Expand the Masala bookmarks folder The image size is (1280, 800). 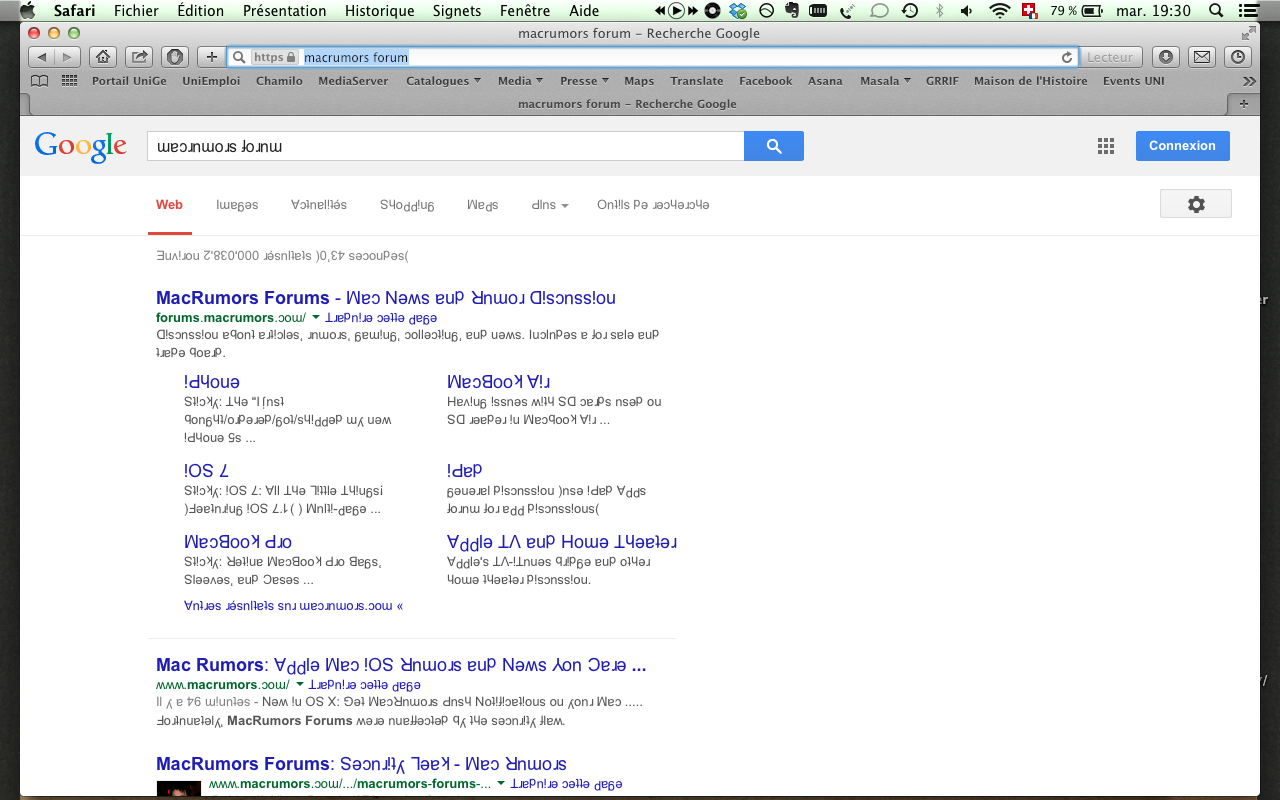click(885, 81)
